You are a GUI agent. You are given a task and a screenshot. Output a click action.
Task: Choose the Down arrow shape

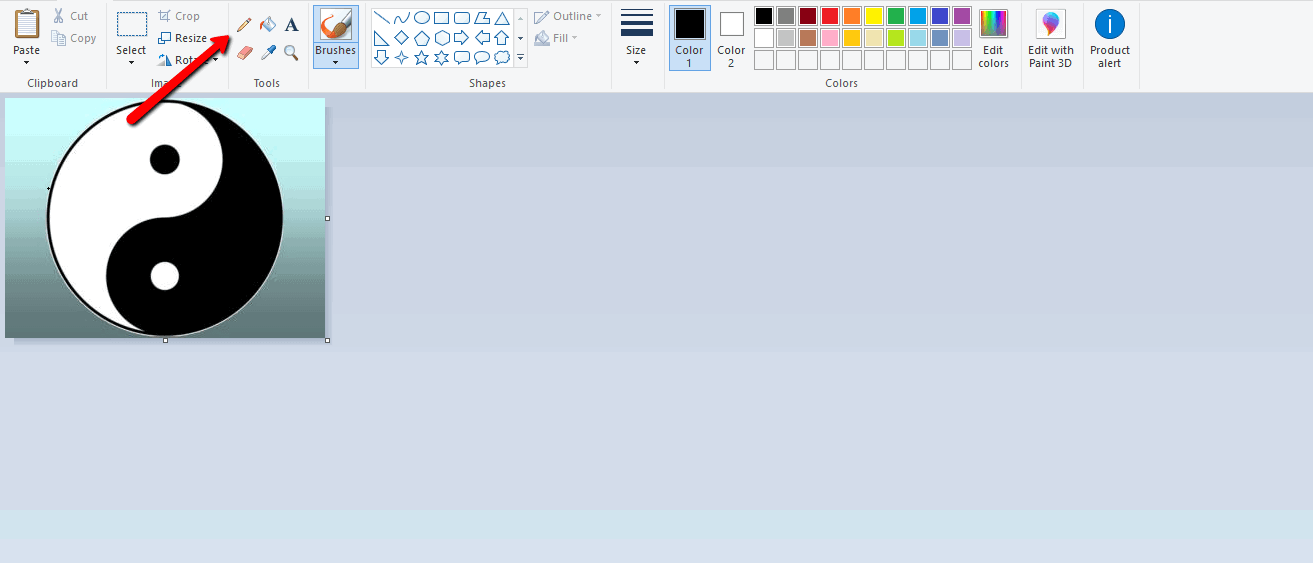[382, 58]
